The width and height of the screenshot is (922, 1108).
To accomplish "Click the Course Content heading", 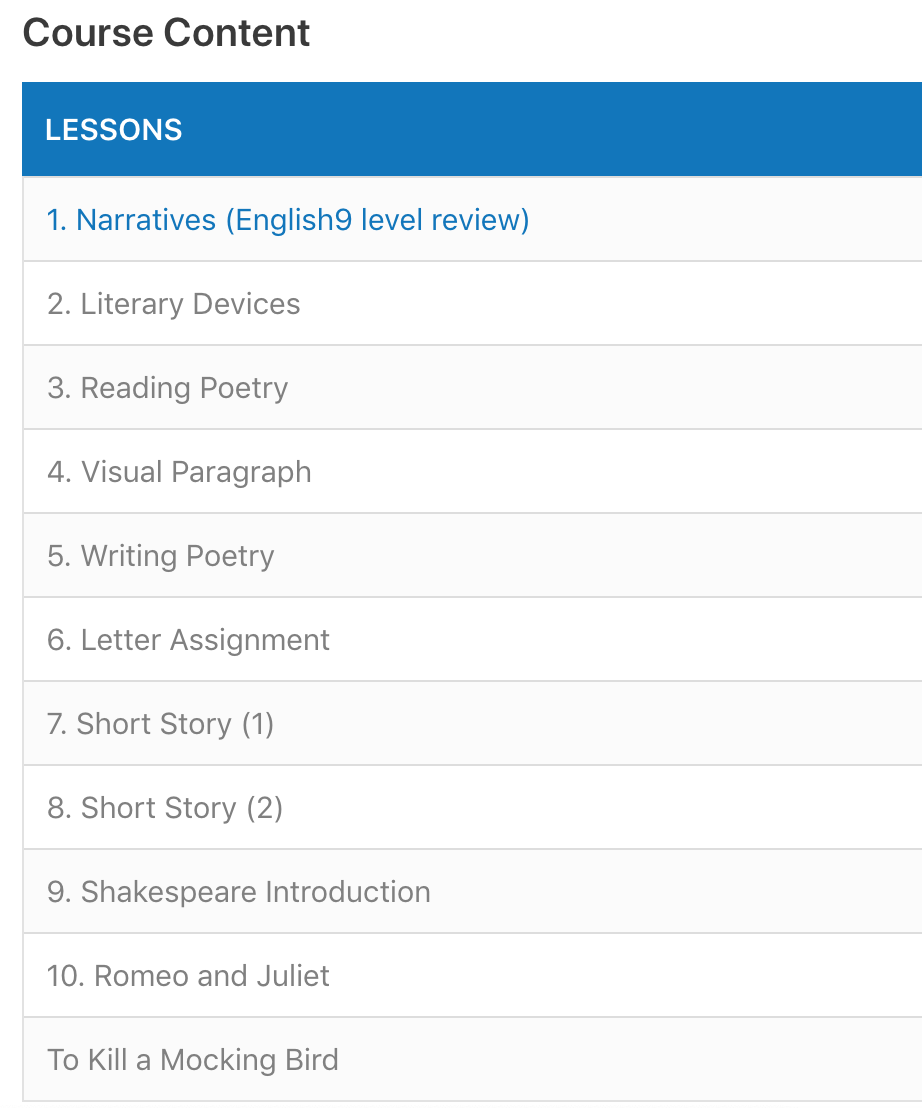I will pyautogui.click(x=167, y=33).
